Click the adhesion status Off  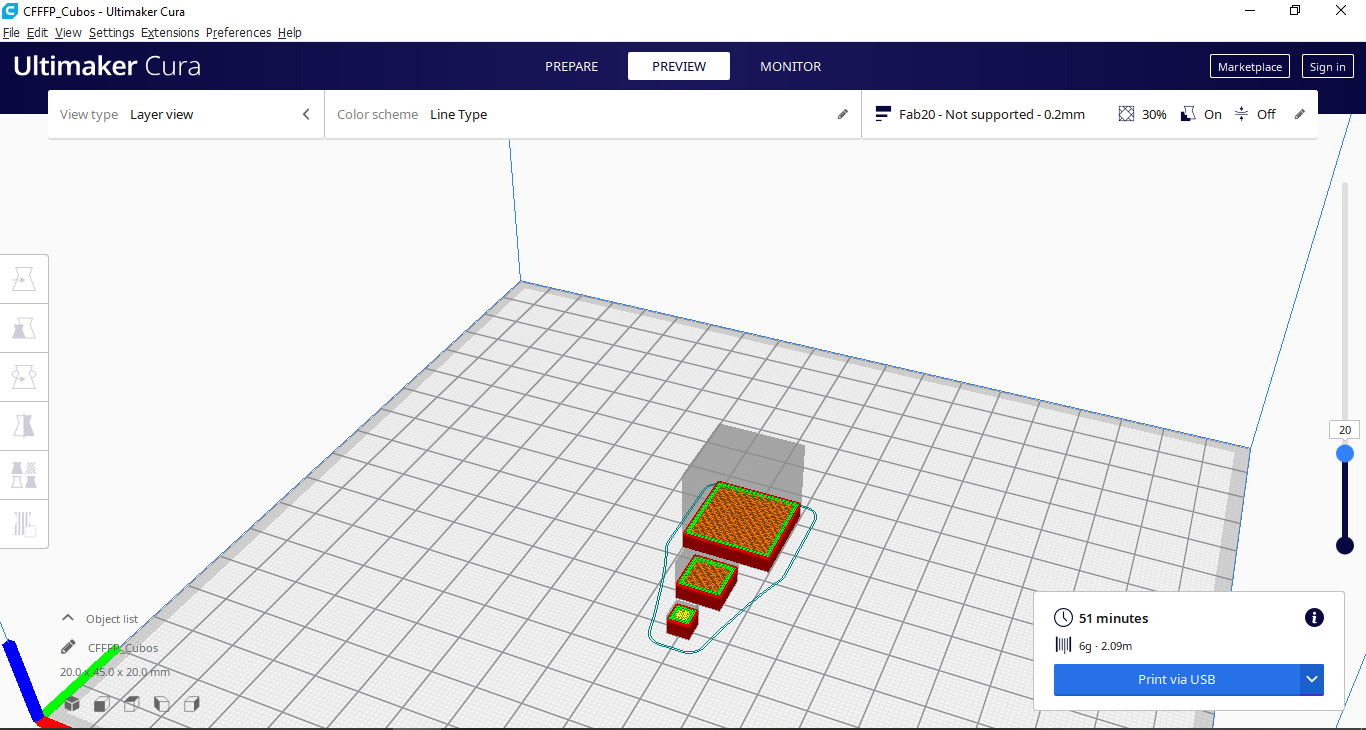pyautogui.click(x=1266, y=115)
